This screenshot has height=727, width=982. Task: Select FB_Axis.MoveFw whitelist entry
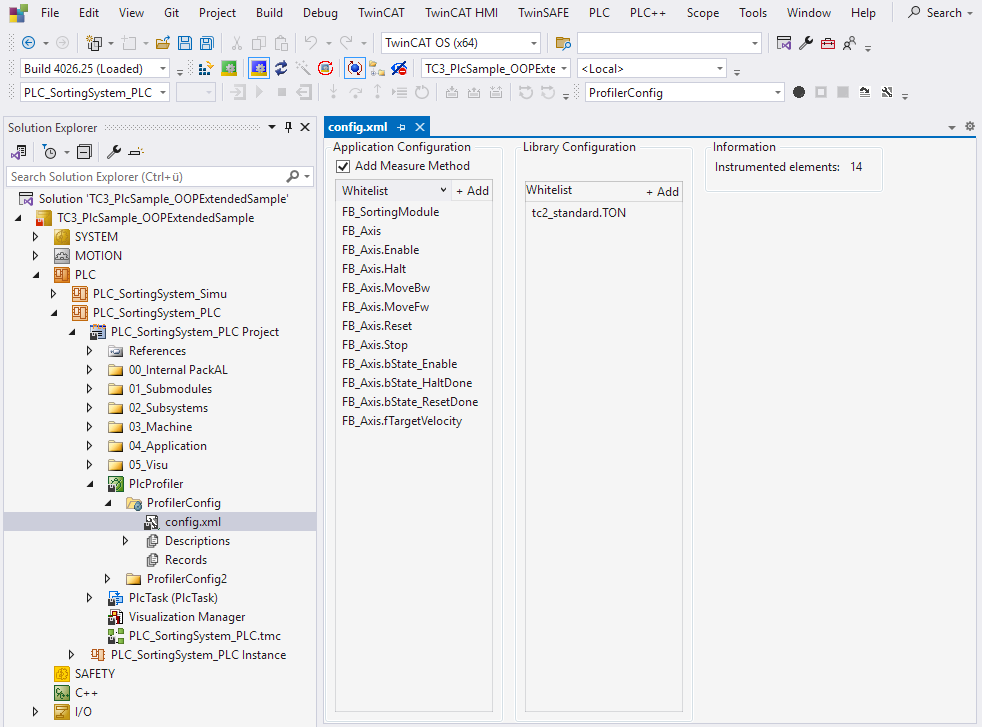click(x=385, y=307)
